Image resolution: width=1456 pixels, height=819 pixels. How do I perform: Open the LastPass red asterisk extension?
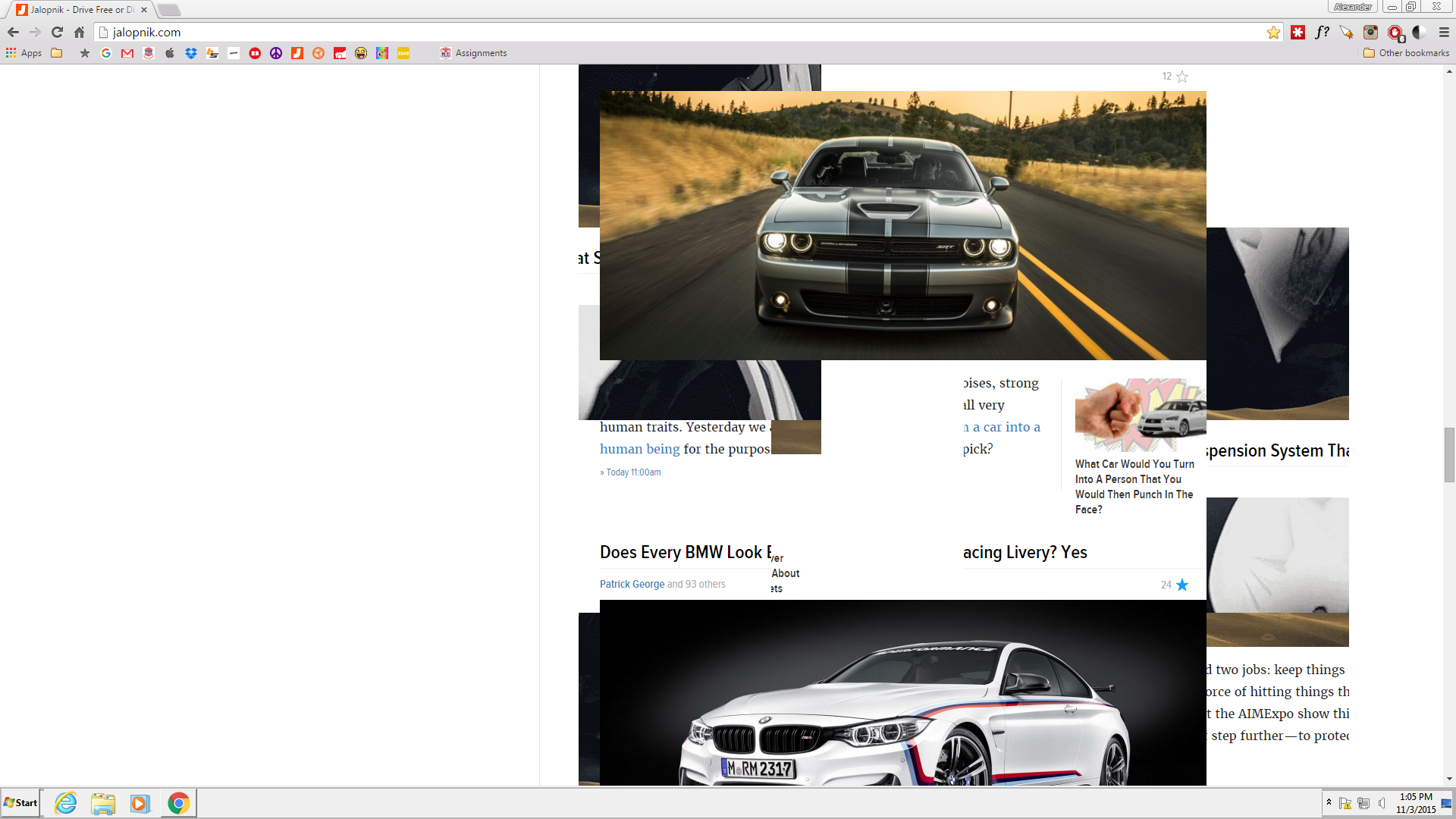(1298, 32)
